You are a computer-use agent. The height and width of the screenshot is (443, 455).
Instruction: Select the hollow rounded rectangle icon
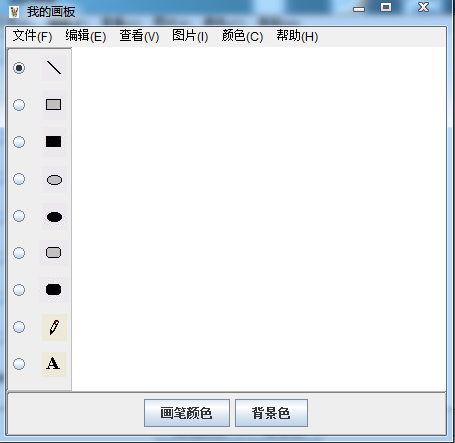(x=54, y=253)
